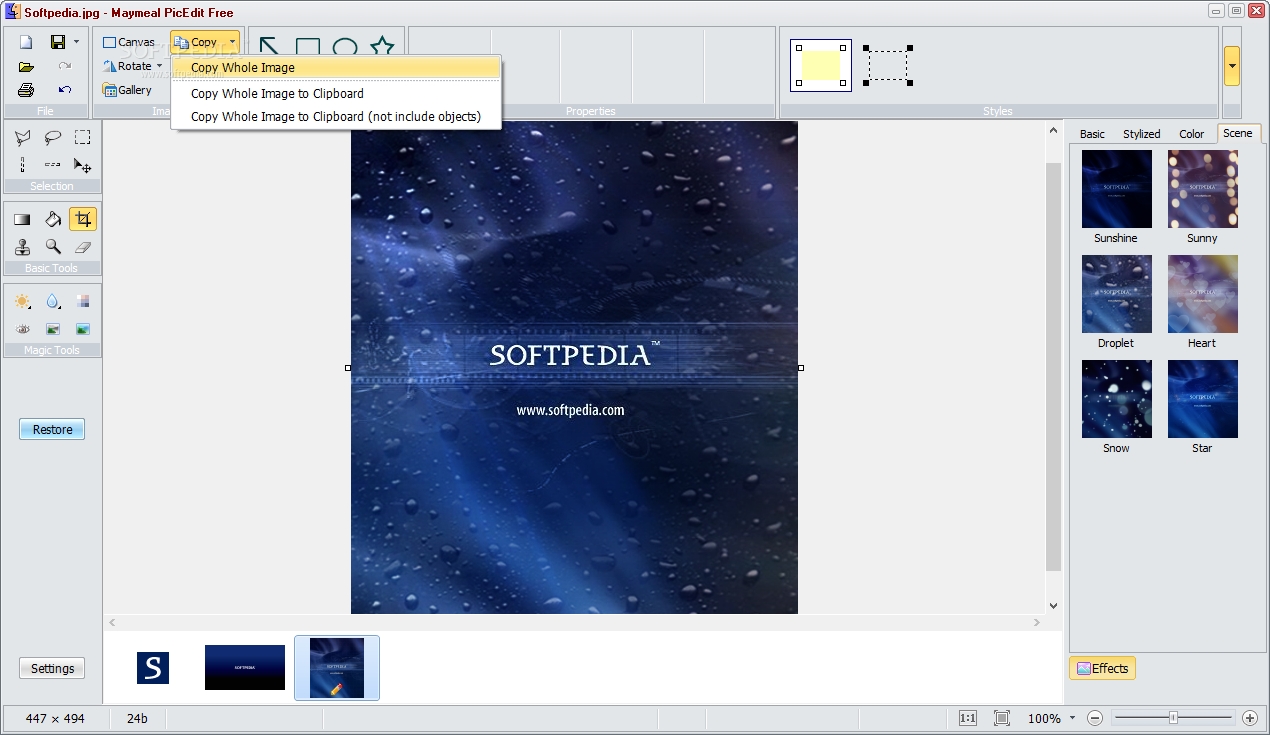Select the polygon selection tool
The height and width of the screenshot is (735, 1270).
[22, 138]
